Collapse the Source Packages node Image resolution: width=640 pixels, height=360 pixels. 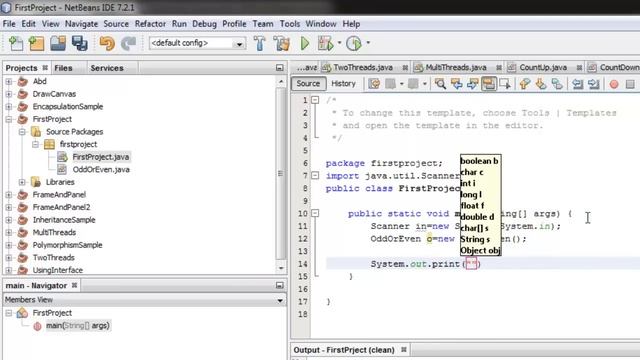(22, 132)
